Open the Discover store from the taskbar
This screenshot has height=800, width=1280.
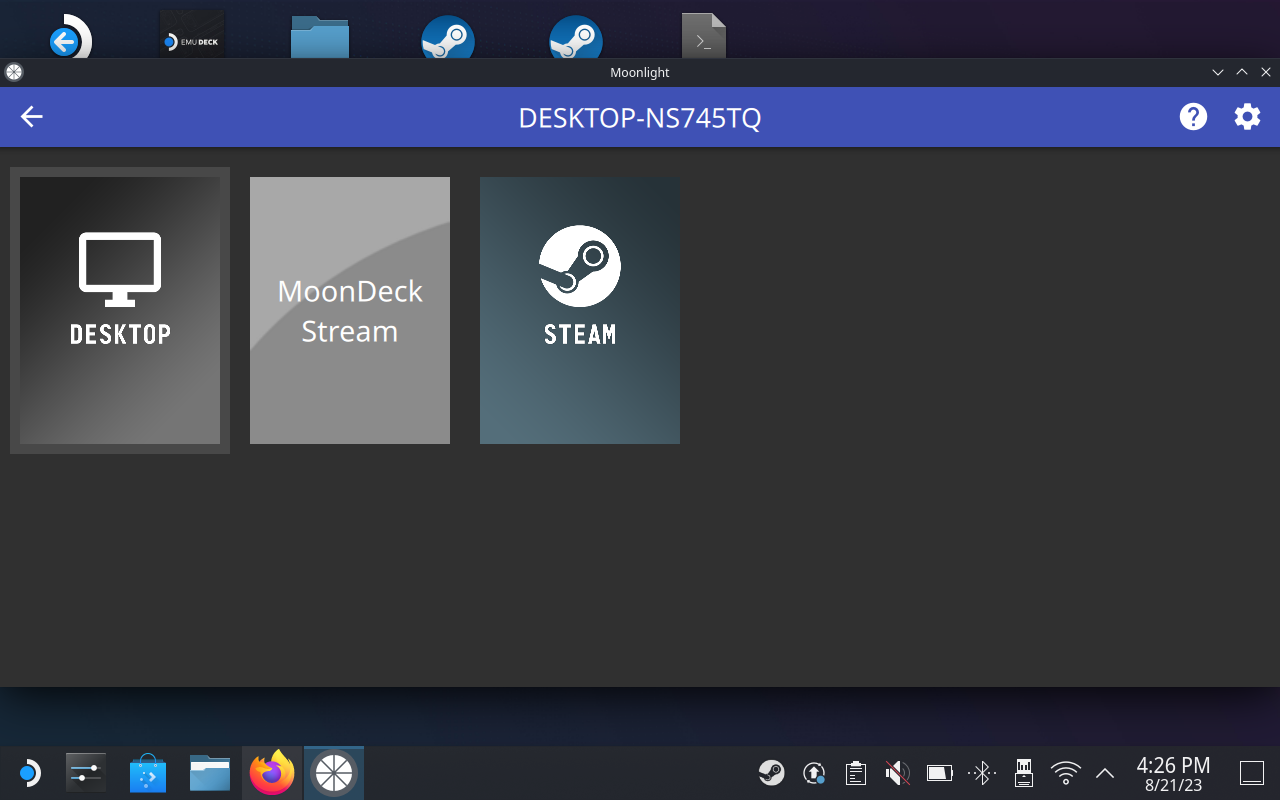click(x=148, y=773)
